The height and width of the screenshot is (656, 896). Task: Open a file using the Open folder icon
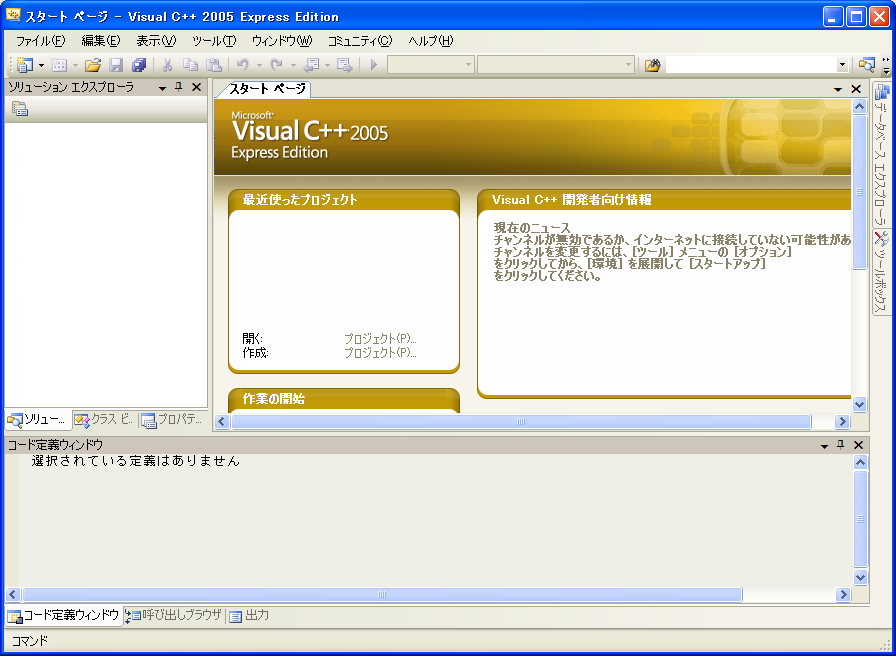click(x=92, y=64)
